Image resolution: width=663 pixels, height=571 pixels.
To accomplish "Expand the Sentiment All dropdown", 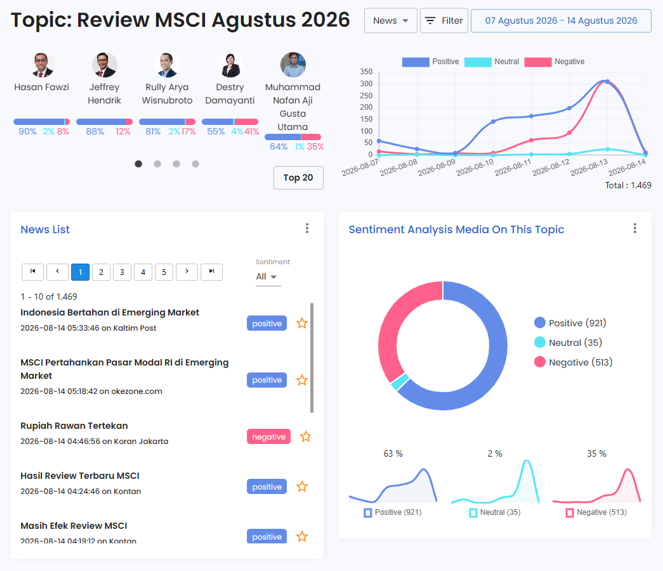I will [268, 277].
